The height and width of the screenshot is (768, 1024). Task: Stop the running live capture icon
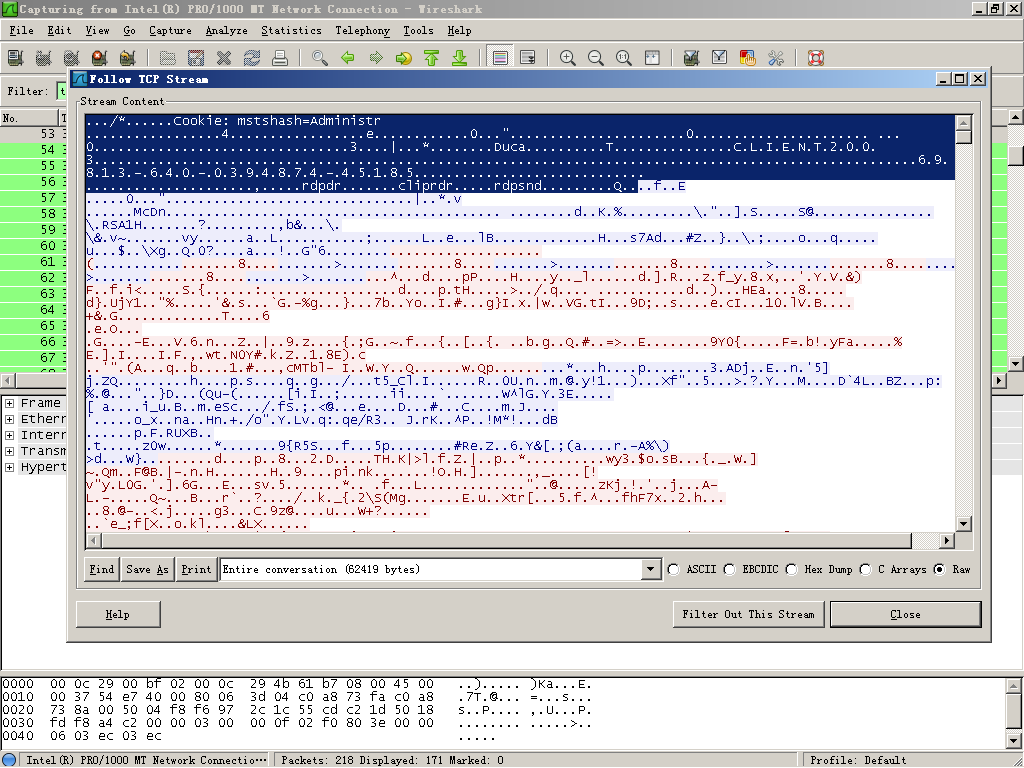tap(99, 58)
